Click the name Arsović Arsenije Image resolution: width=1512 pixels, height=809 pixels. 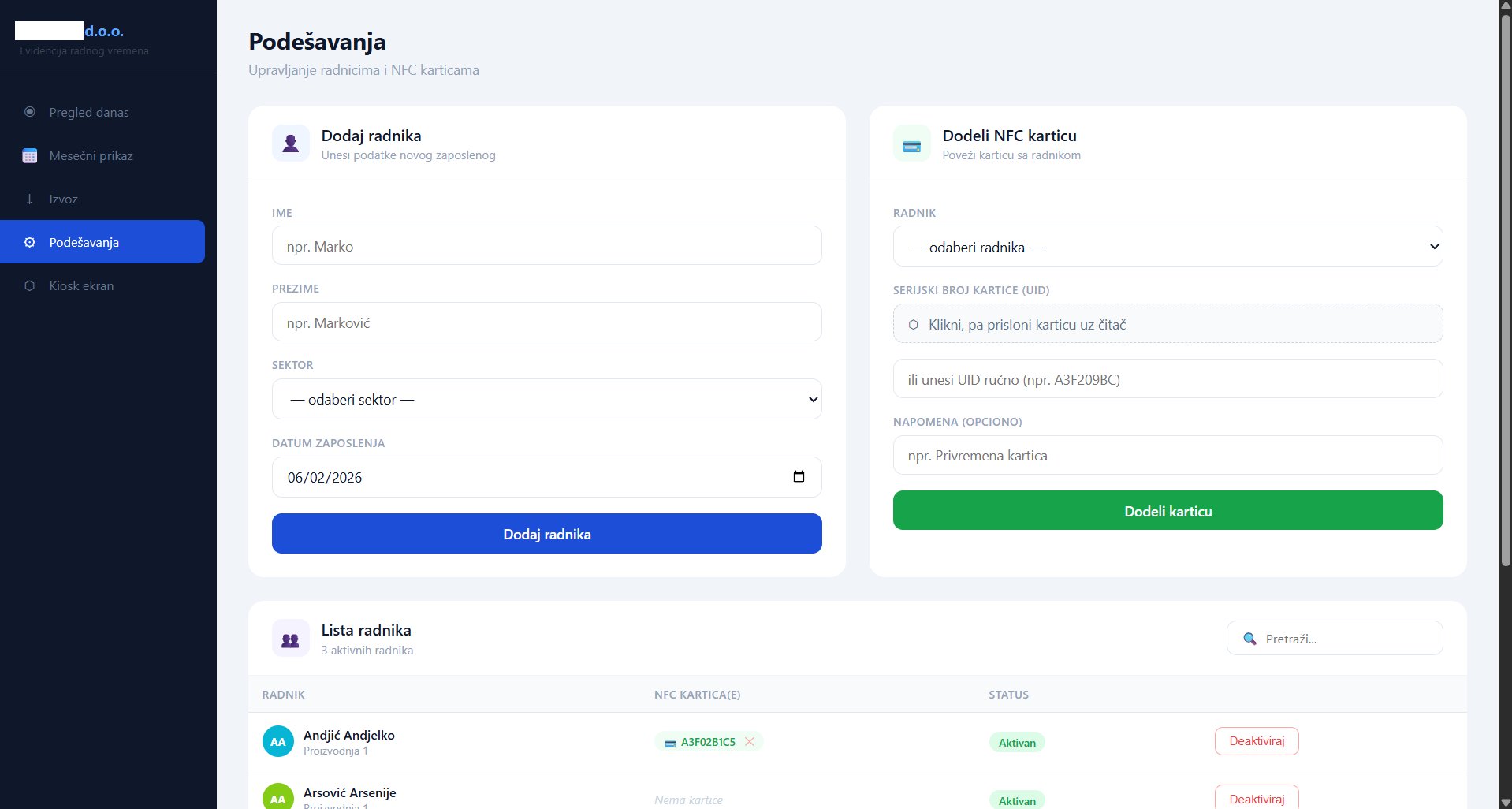tap(350, 792)
